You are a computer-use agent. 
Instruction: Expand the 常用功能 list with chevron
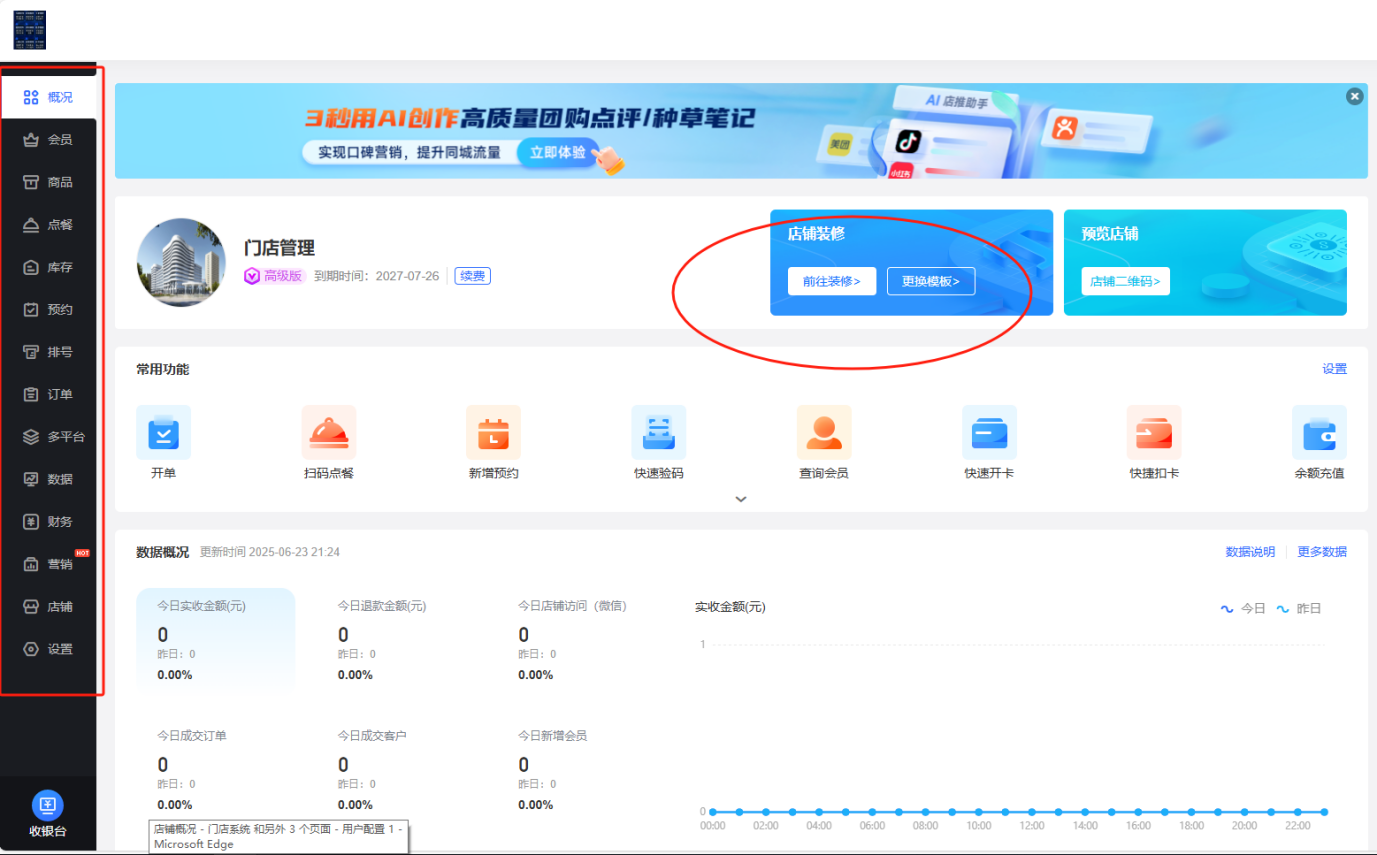(741, 498)
